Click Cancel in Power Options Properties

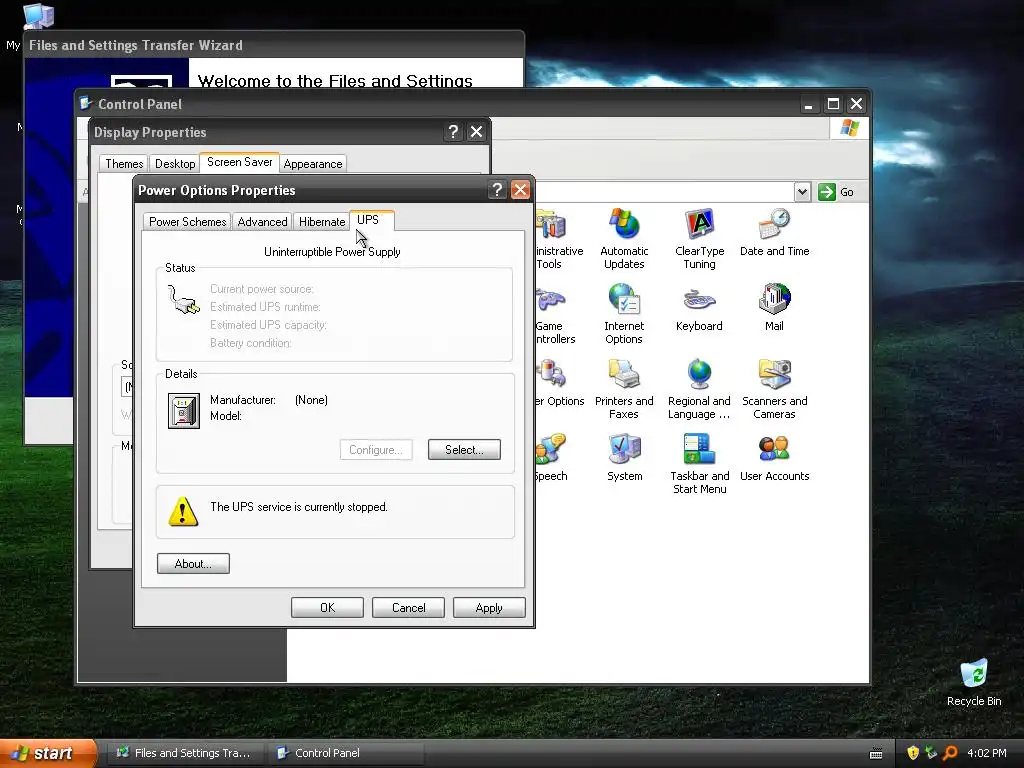tap(408, 607)
